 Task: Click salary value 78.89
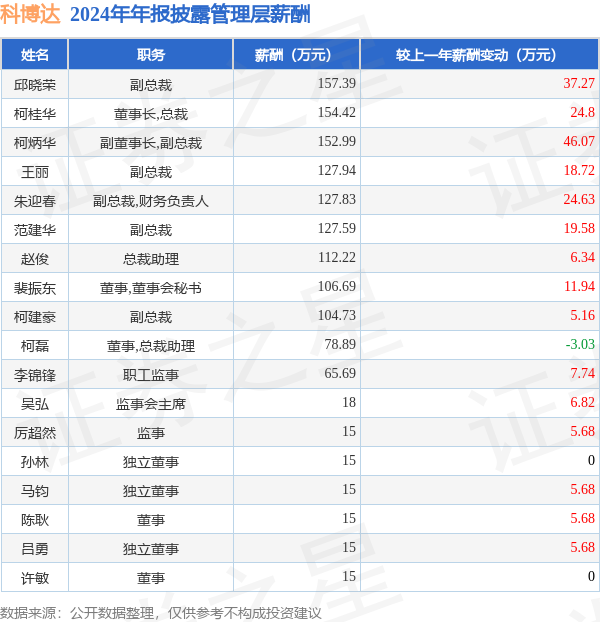click(x=340, y=344)
